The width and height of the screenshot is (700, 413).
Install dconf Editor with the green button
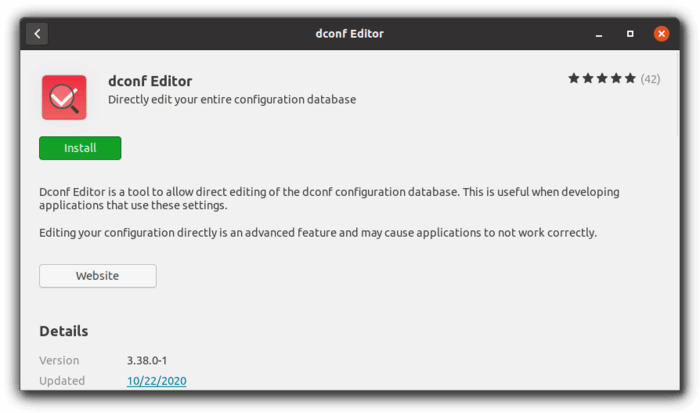80,148
